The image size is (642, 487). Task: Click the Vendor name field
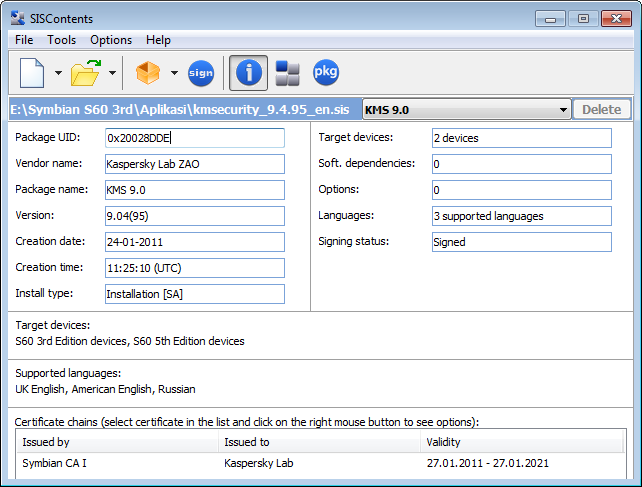195,164
